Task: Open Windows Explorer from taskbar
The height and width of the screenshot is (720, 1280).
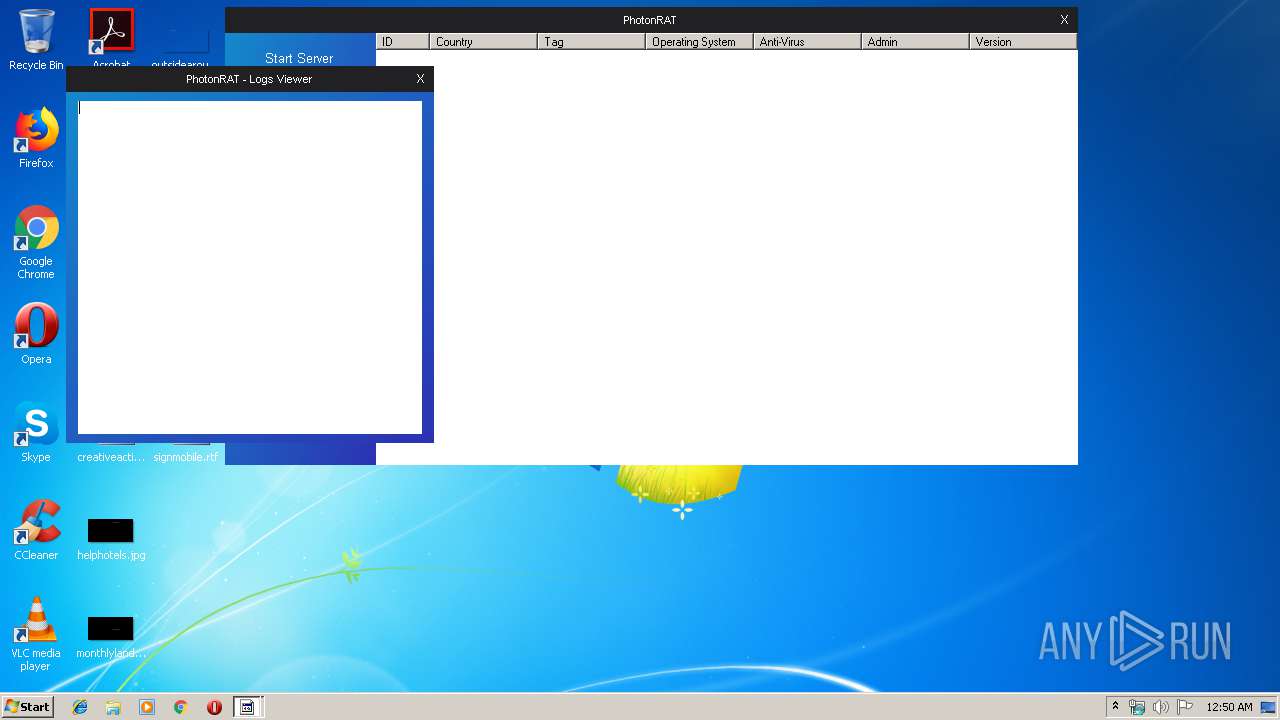Action: coord(113,707)
